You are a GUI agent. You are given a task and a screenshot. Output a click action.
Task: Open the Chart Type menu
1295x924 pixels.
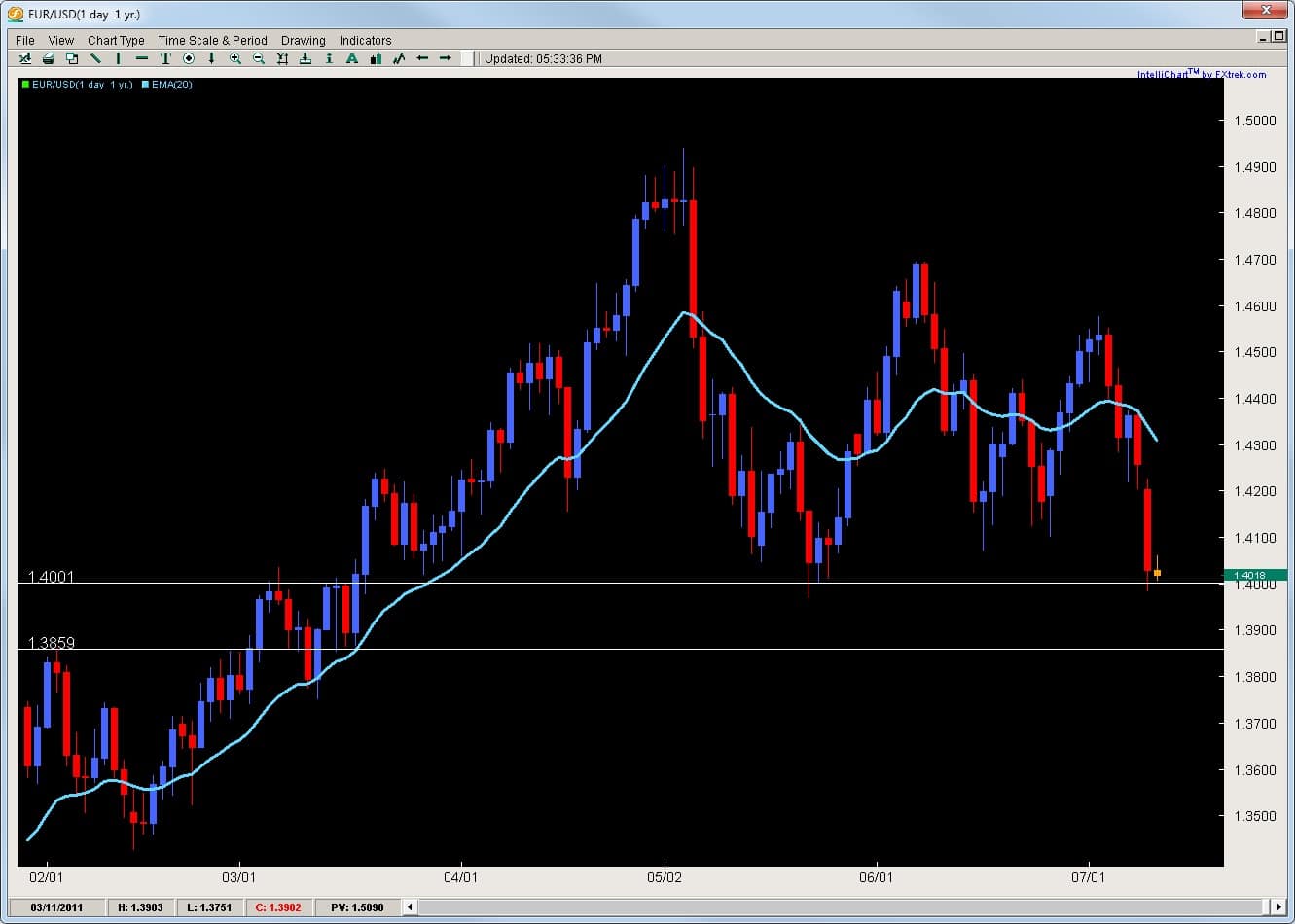(x=116, y=40)
